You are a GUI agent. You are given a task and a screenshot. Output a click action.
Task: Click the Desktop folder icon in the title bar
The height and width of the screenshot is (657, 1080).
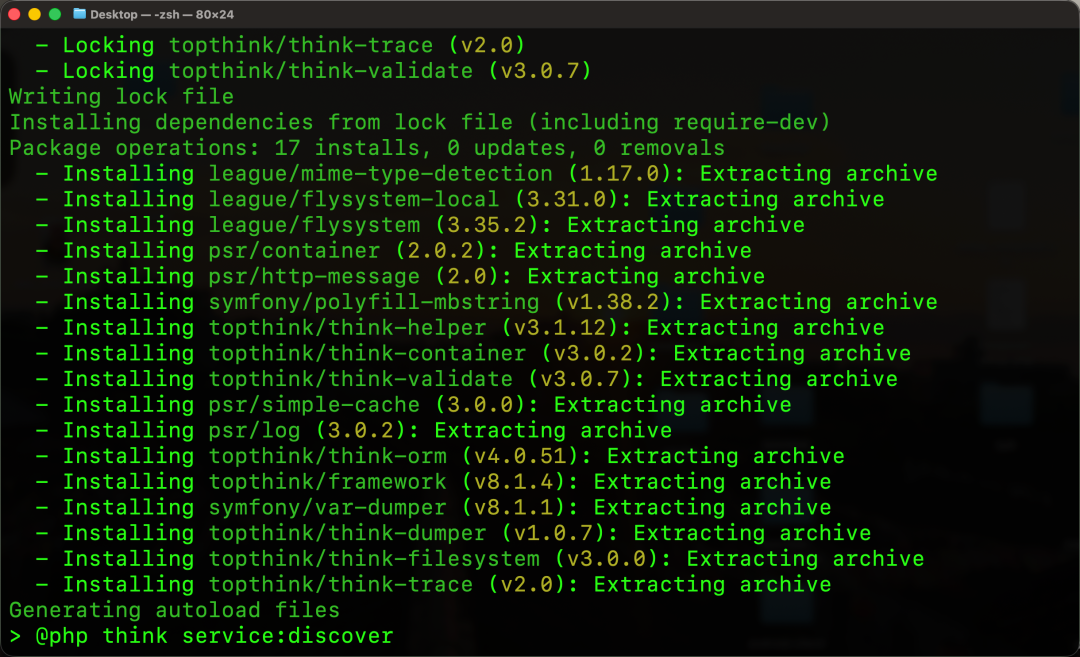[79, 14]
